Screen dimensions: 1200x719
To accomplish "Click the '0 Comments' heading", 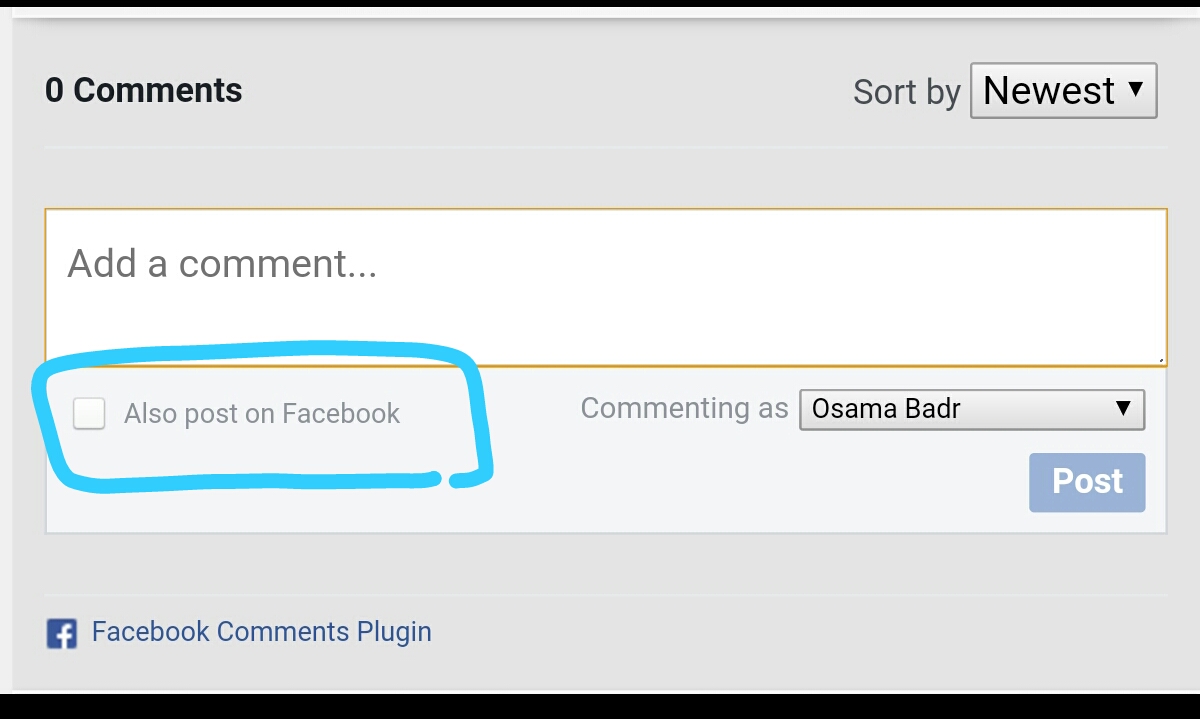I will [144, 90].
